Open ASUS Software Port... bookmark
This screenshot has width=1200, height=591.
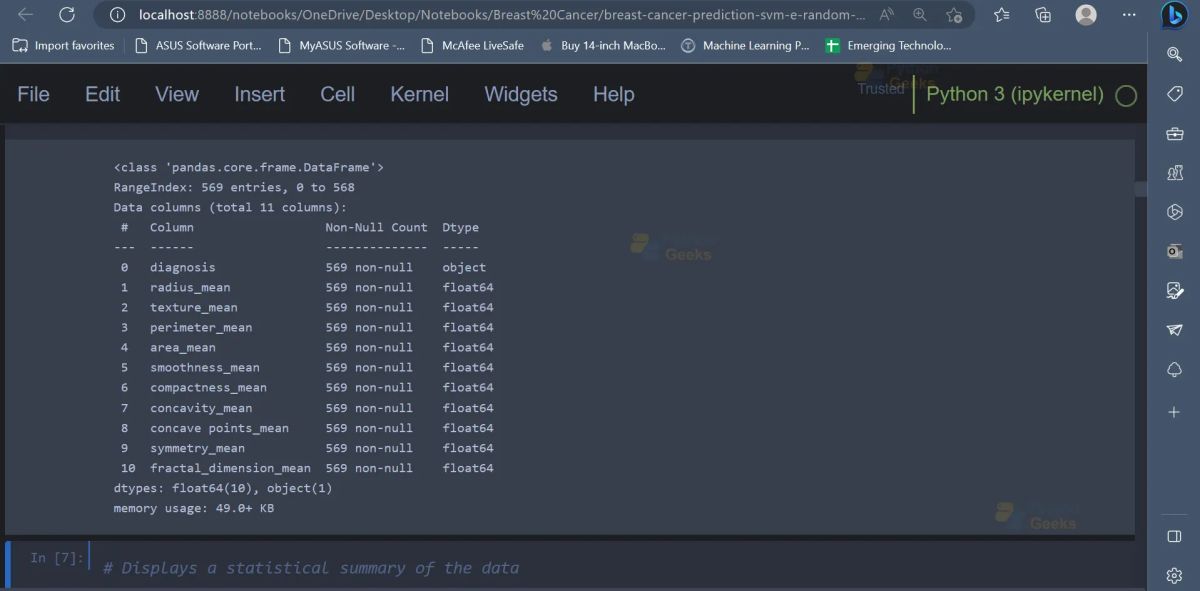tap(198, 46)
